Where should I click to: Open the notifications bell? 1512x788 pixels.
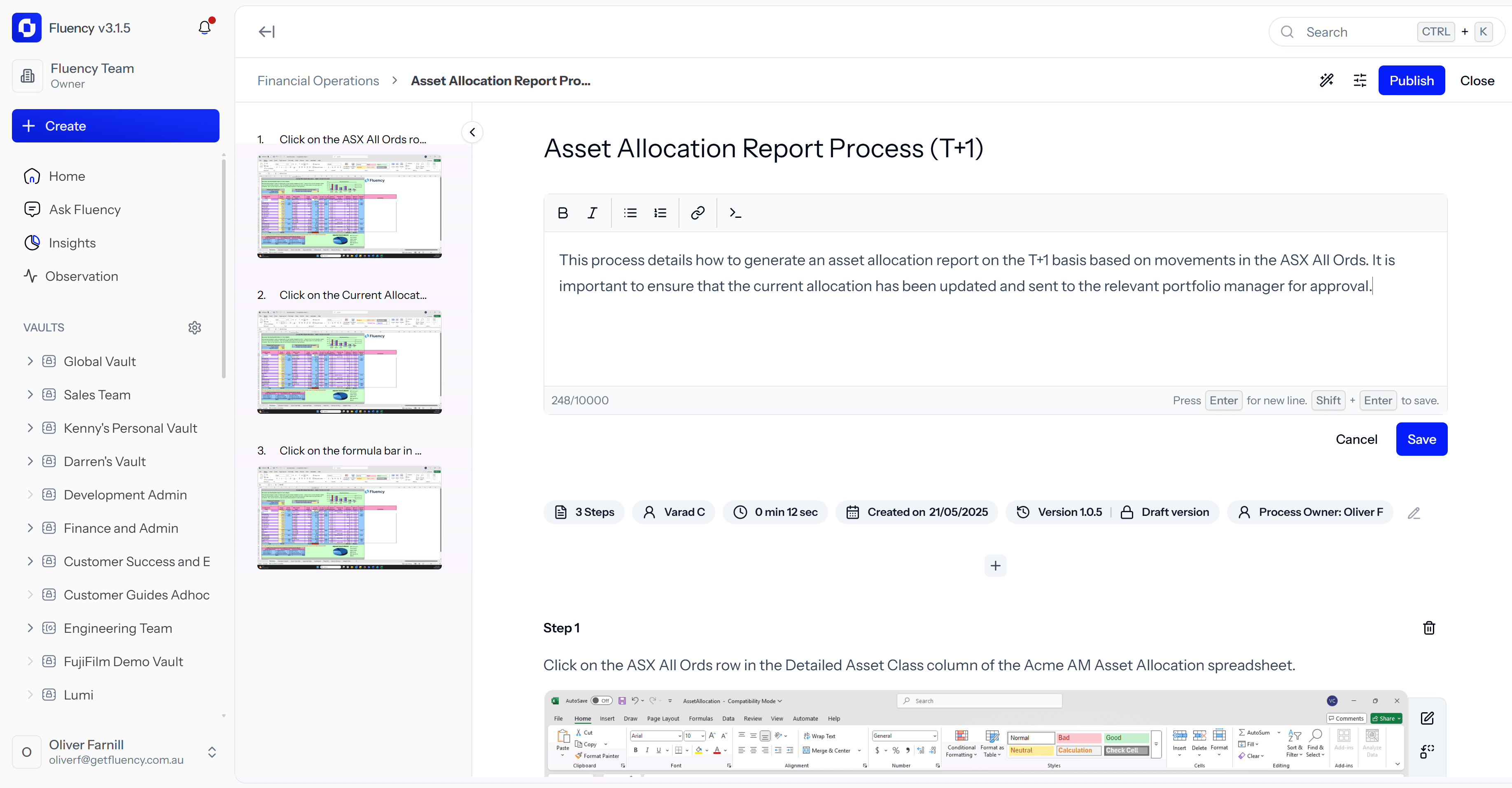click(x=204, y=28)
